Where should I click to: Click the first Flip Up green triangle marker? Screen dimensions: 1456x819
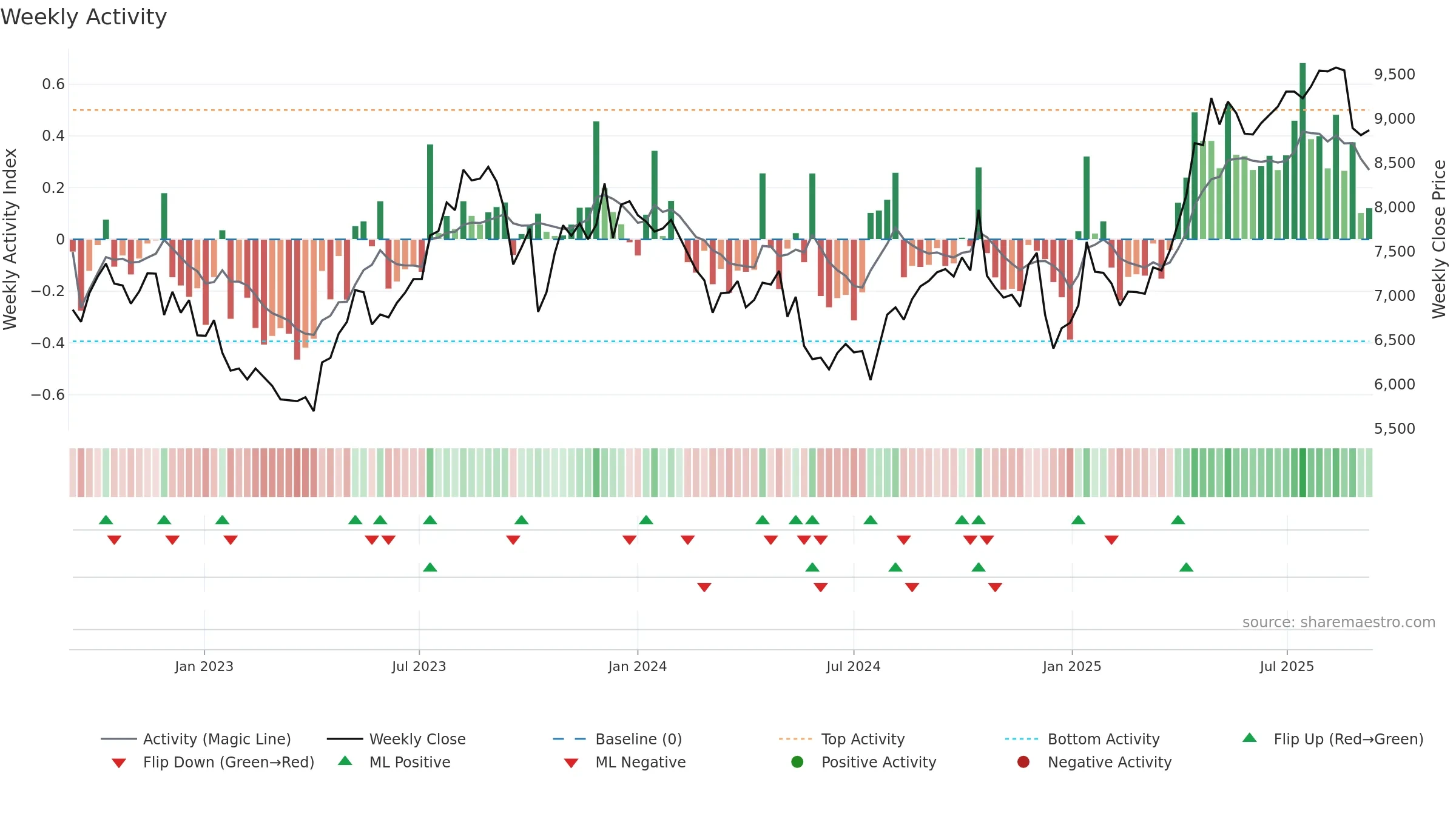[106, 520]
